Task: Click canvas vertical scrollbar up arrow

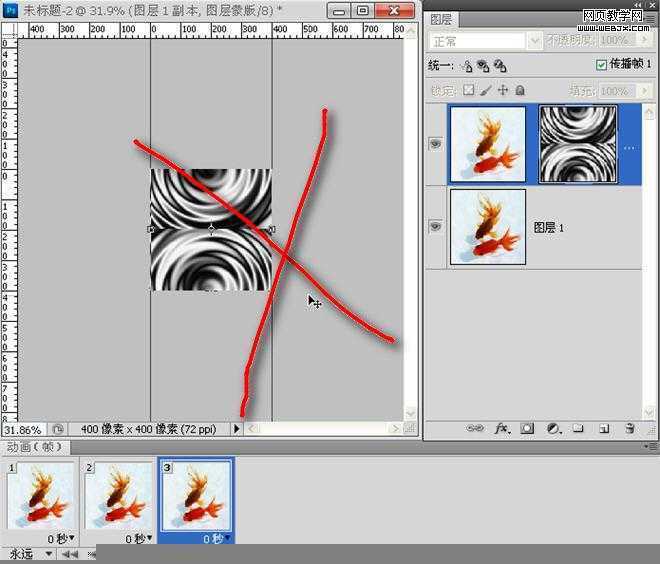Action: tap(410, 31)
